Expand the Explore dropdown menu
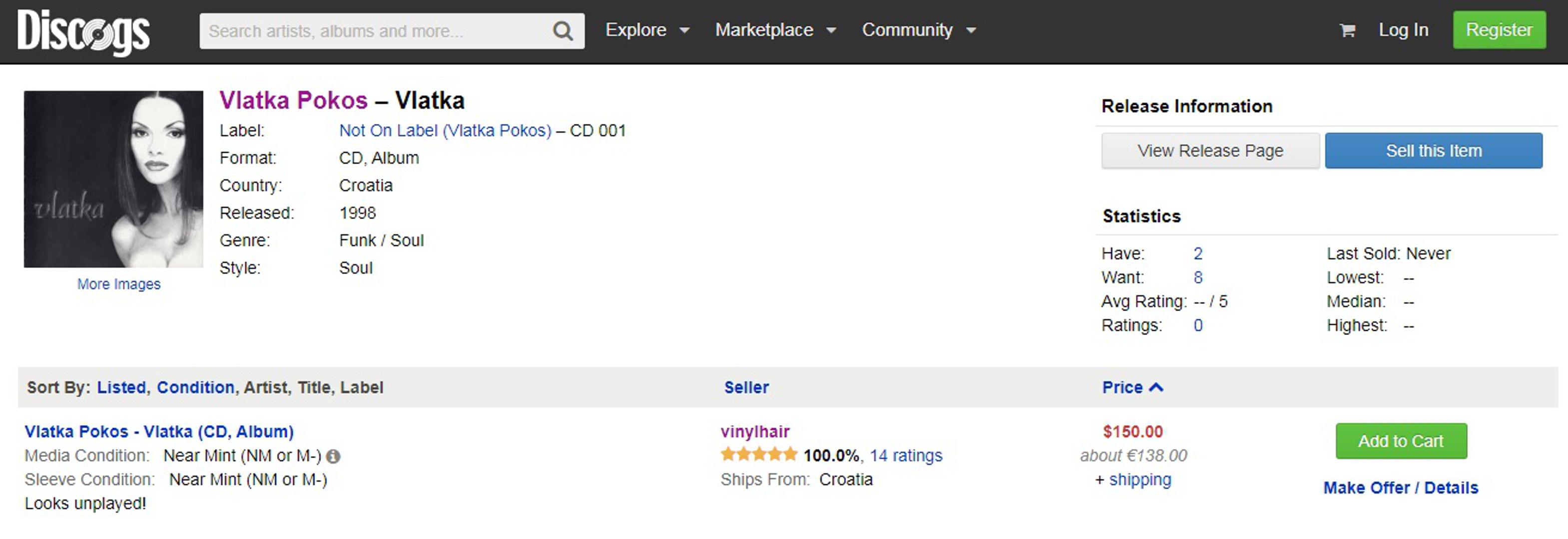 point(647,30)
